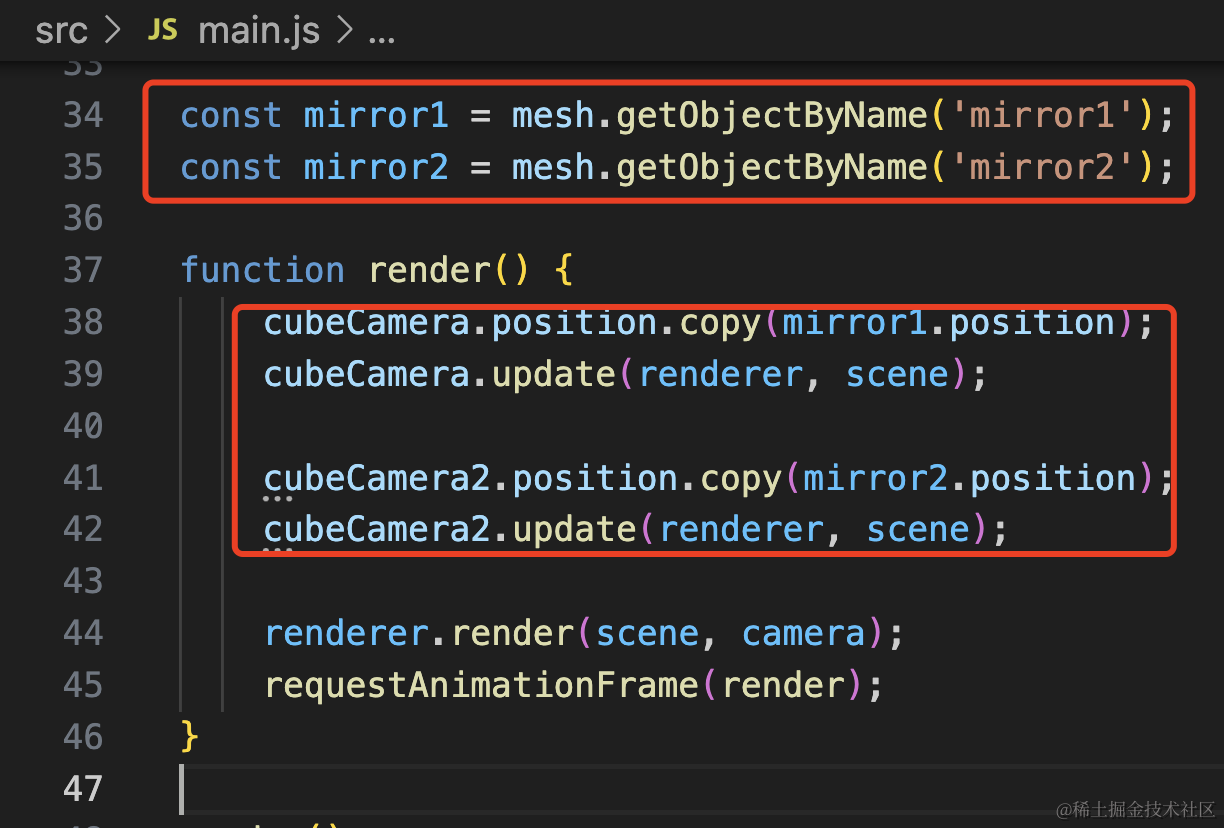The image size is (1224, 828).
Task: Click mirror2 variable declaration on line 35
Action: click(376, 167)
